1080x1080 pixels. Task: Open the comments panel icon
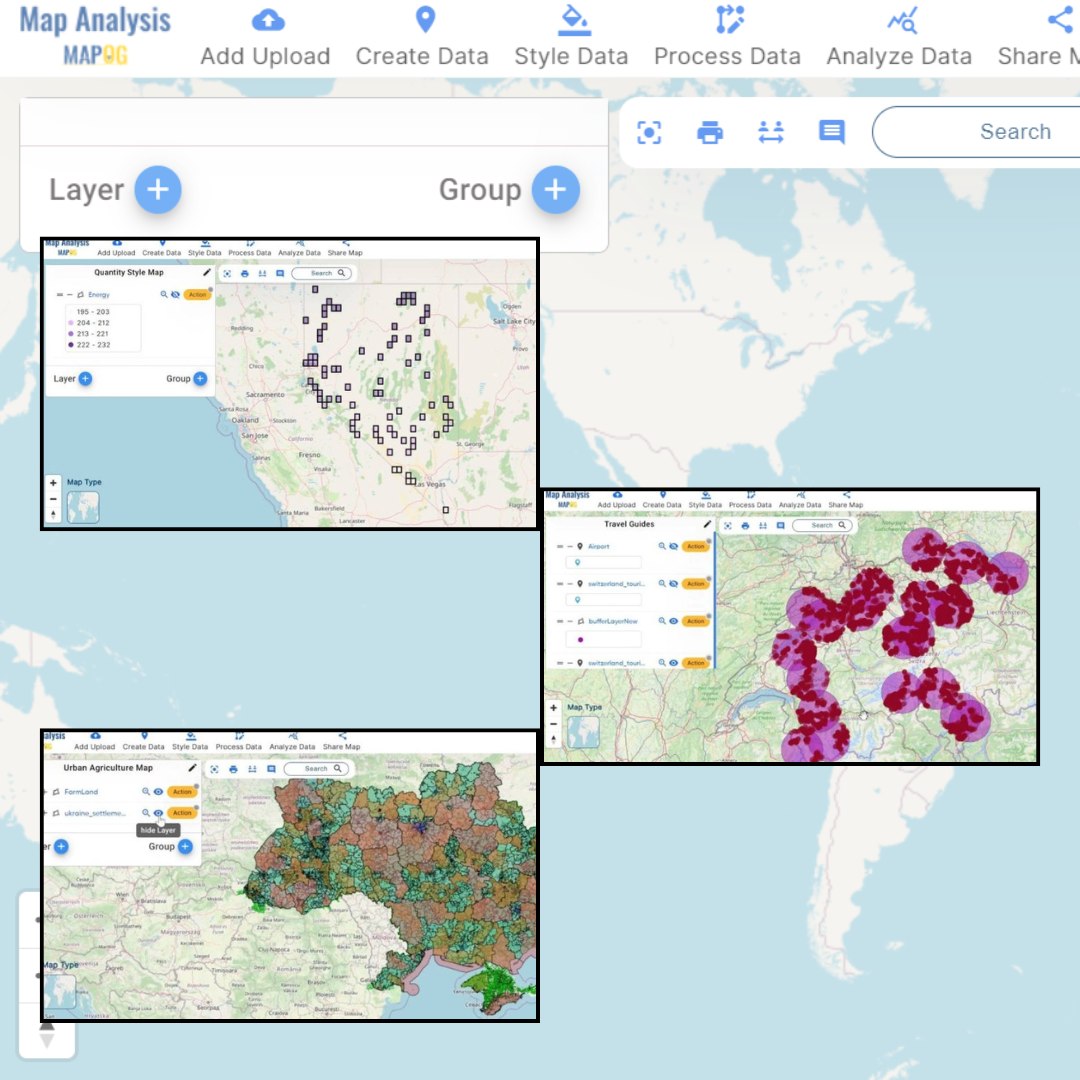[x=831, y=131]
